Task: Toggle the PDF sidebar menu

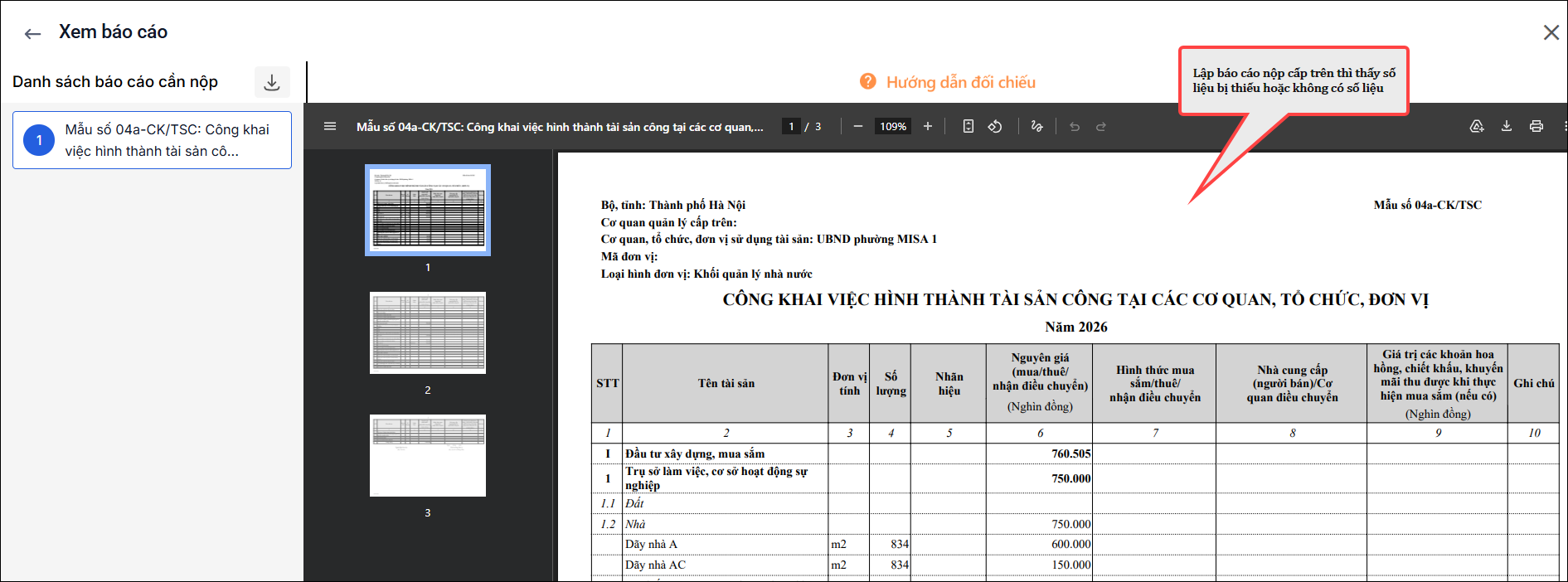Action: pyautogui.click(x=330, y=126)
